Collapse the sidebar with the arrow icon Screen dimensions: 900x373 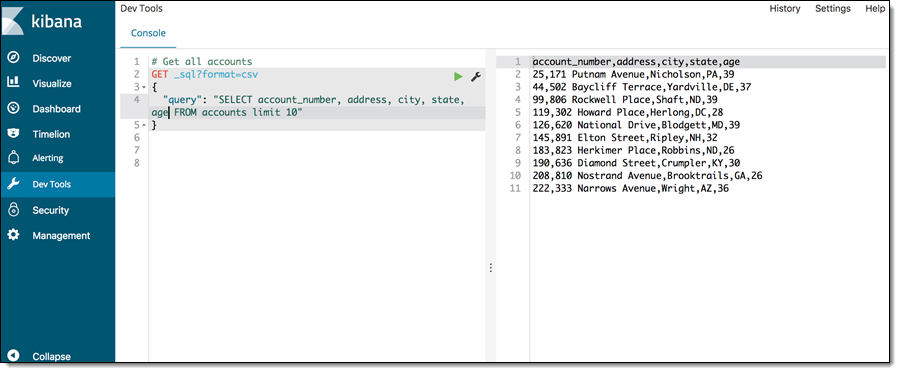[x=13, y=356]
